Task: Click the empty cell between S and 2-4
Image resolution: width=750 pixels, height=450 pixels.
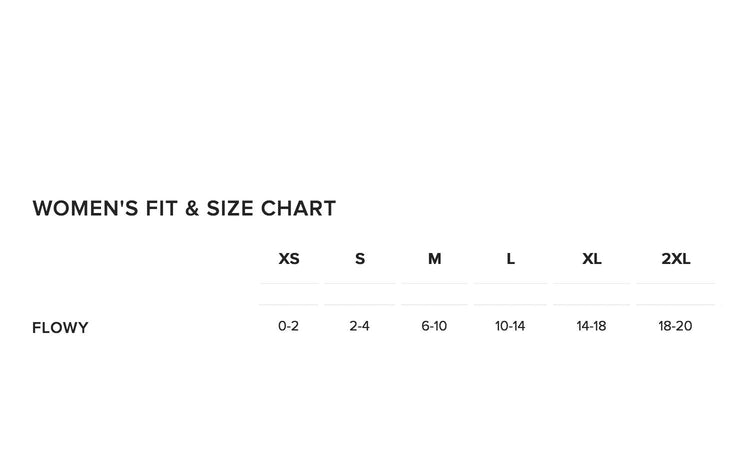Action: 360,294
